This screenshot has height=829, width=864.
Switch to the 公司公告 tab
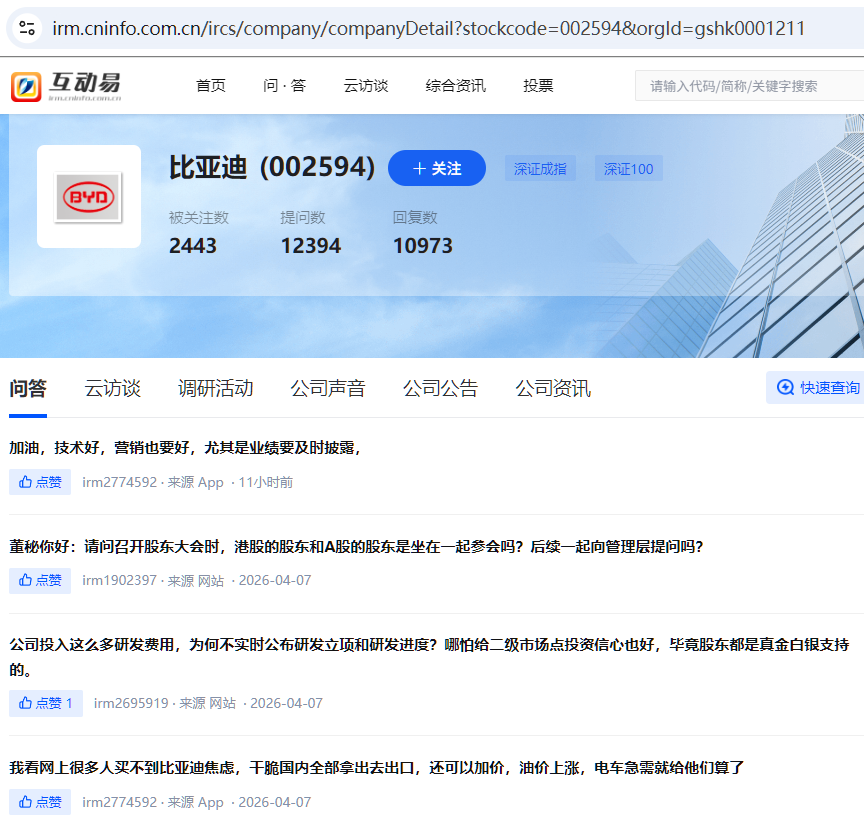pos(440,389)
